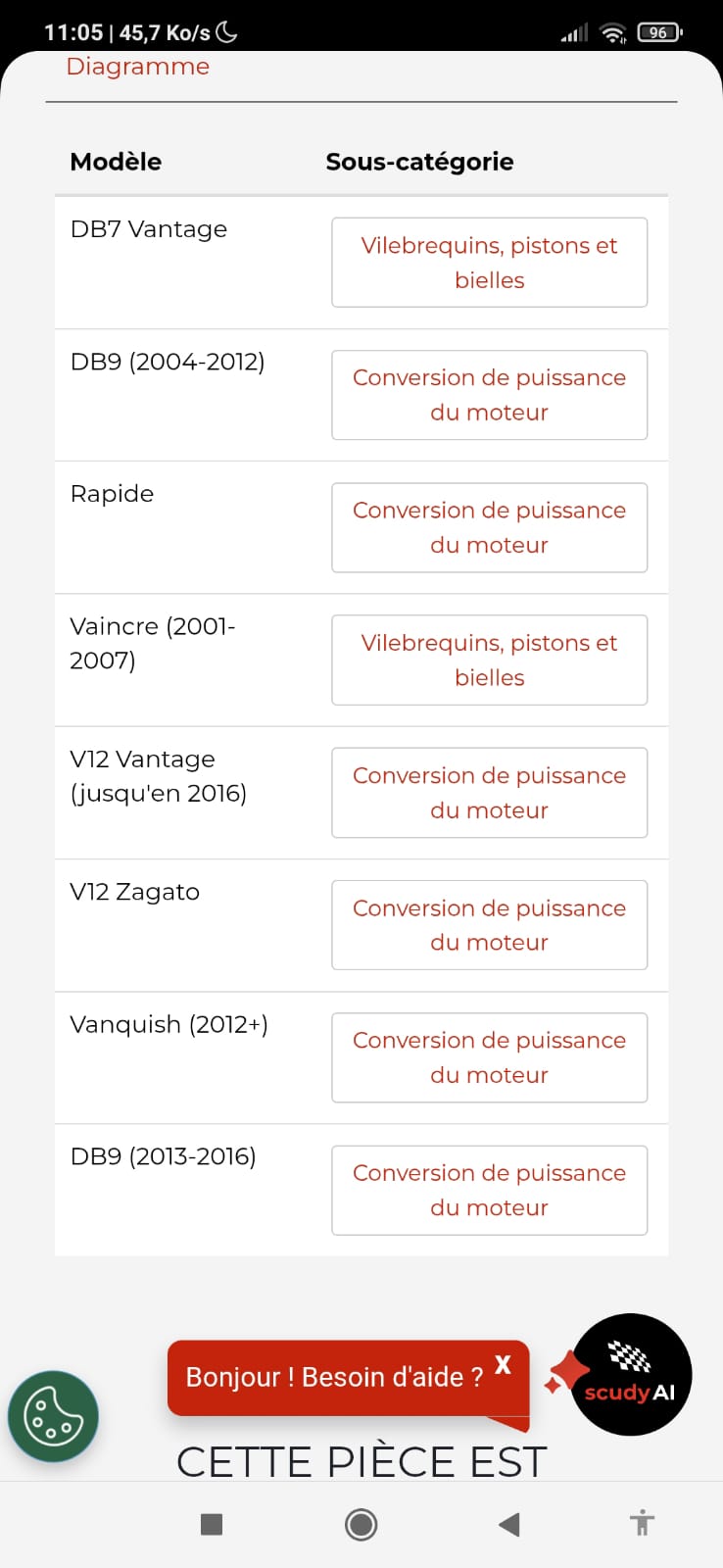This screenshot has height=1568, width=723.
Task: Tap the 'Sous-catégorie' column header
Action: 419,162
